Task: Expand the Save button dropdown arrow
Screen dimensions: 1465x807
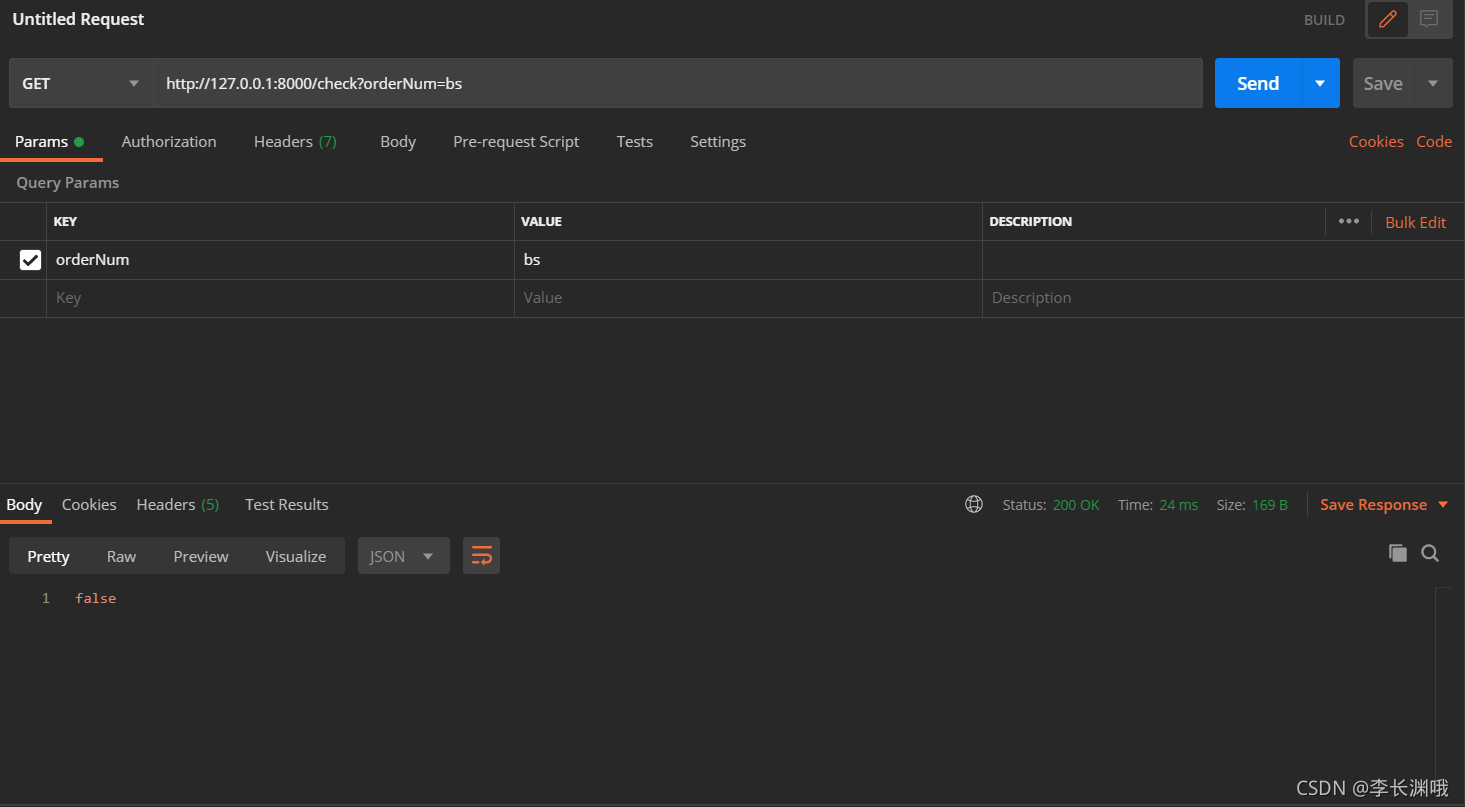Action: click(x=1433, y=84)
